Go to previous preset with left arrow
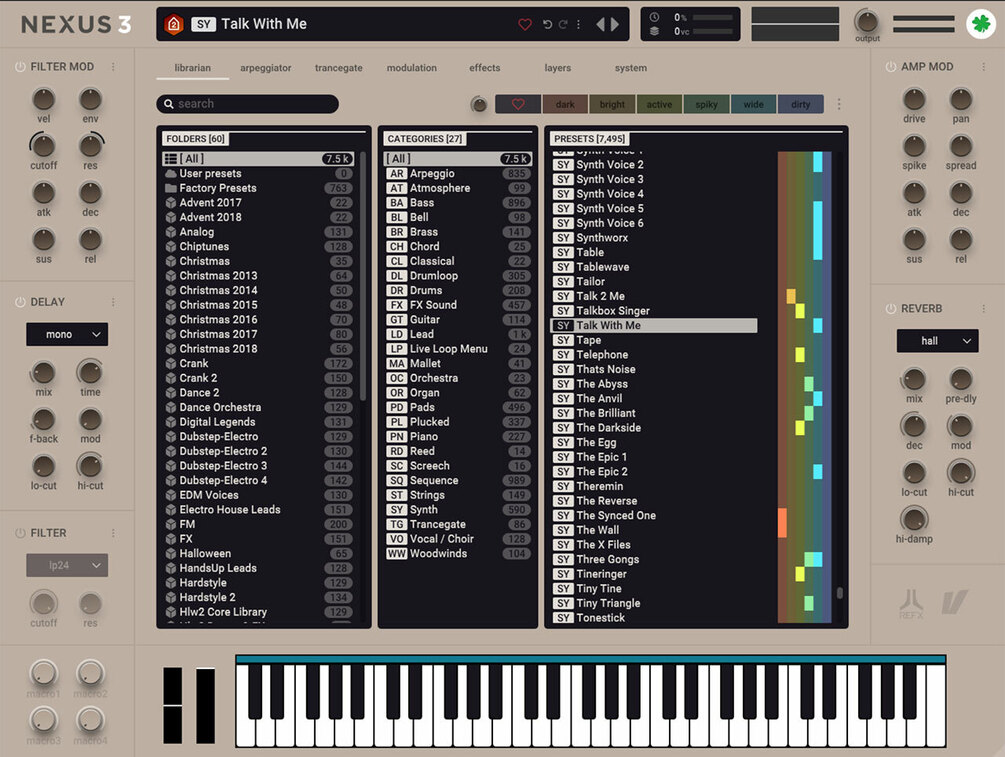1005x757 pixels. pos(601,24)
